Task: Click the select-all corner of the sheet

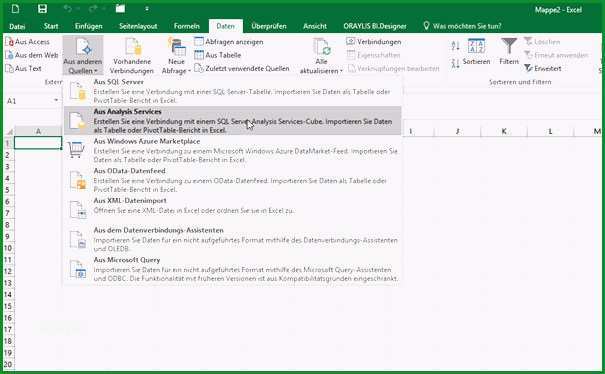Action: [9, 132]
